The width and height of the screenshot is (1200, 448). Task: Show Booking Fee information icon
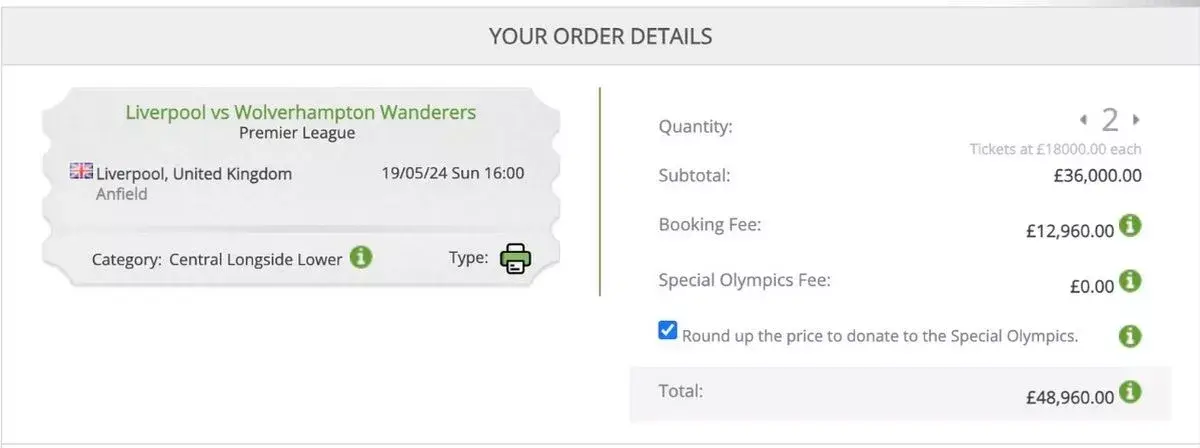1130,226
